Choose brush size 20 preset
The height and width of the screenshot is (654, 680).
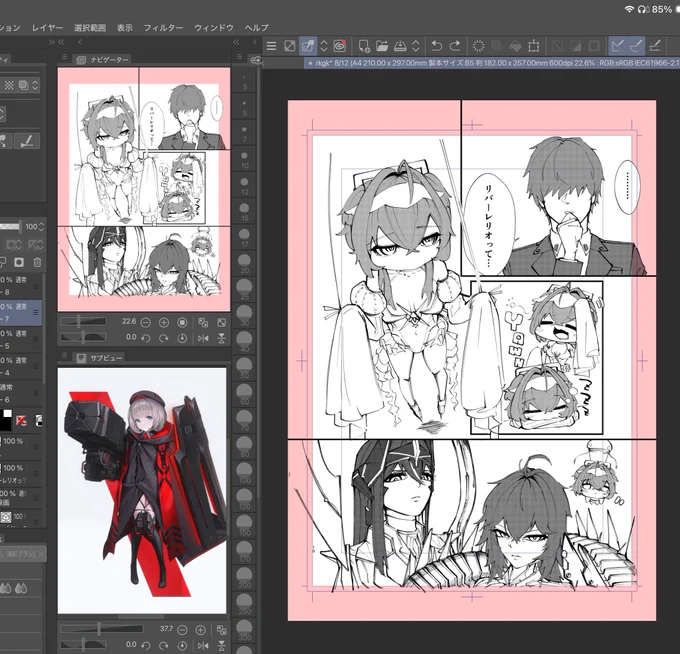[x=245, y=264]
